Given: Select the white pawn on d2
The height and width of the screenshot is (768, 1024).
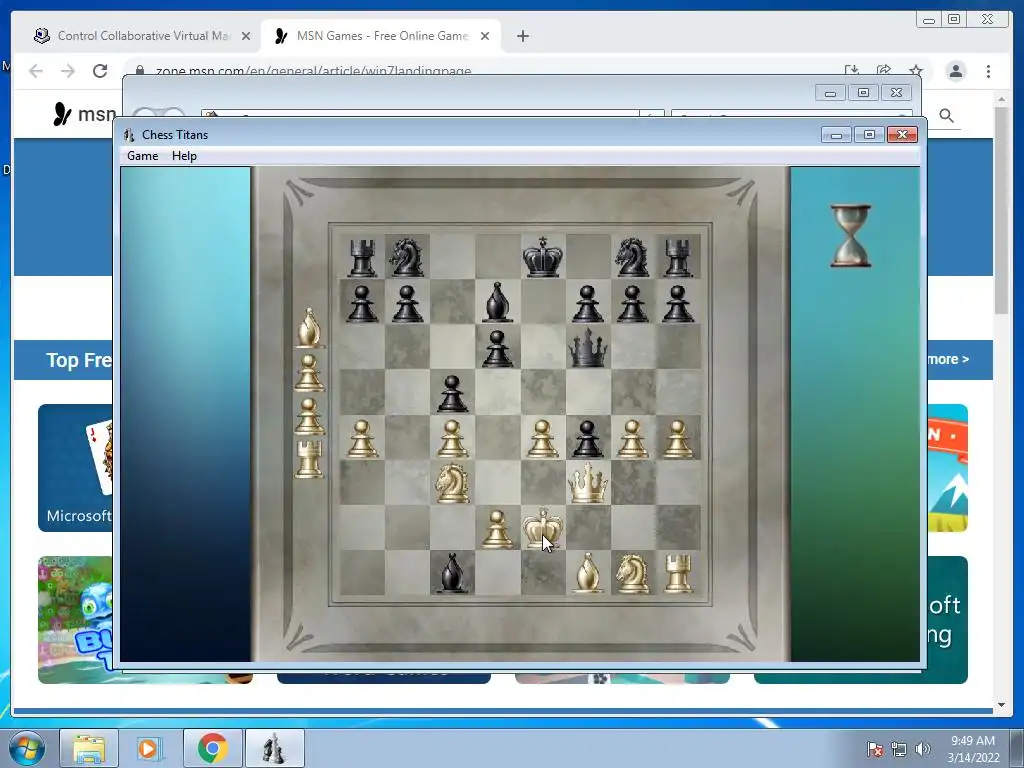Looking at the screenshot, I should (x=497, y=528).
